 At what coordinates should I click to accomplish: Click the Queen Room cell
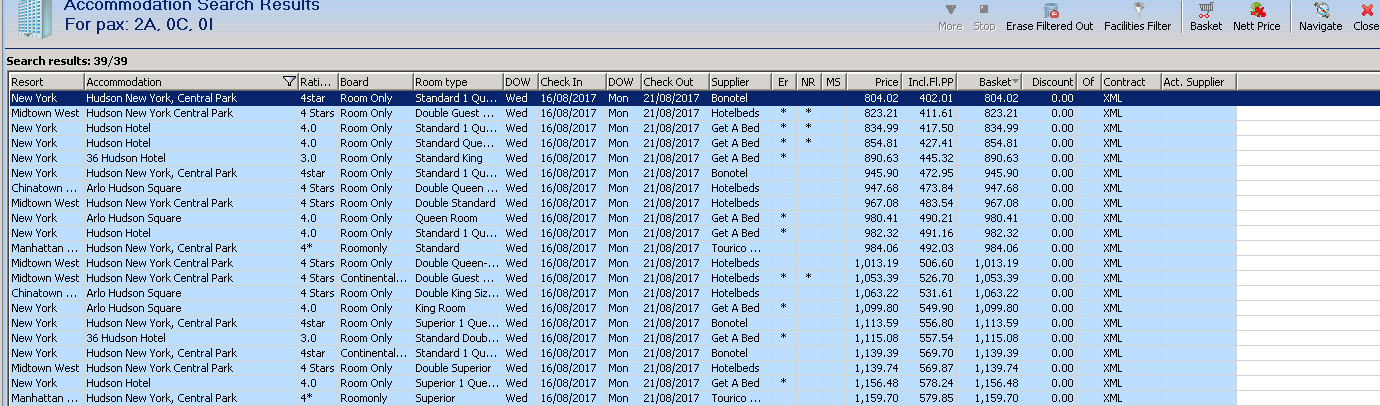click(458, 218)
